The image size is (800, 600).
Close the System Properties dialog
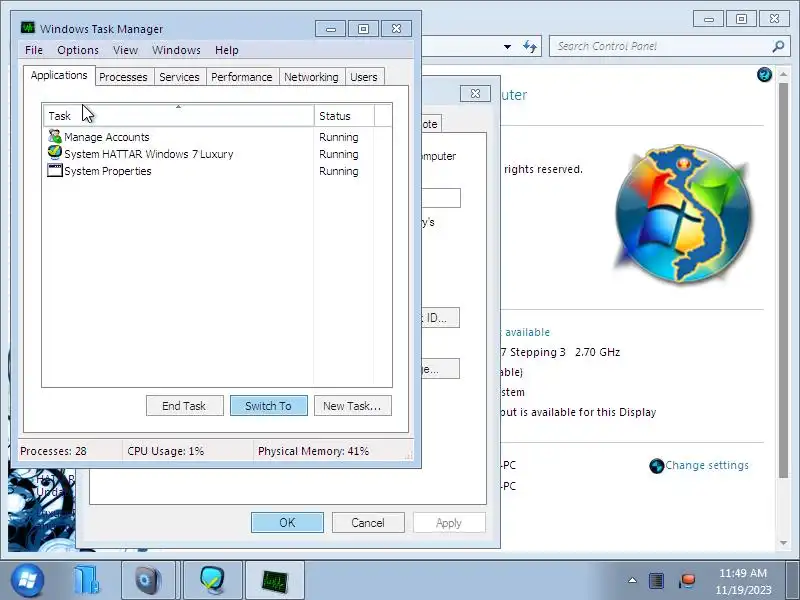[476, 94]
